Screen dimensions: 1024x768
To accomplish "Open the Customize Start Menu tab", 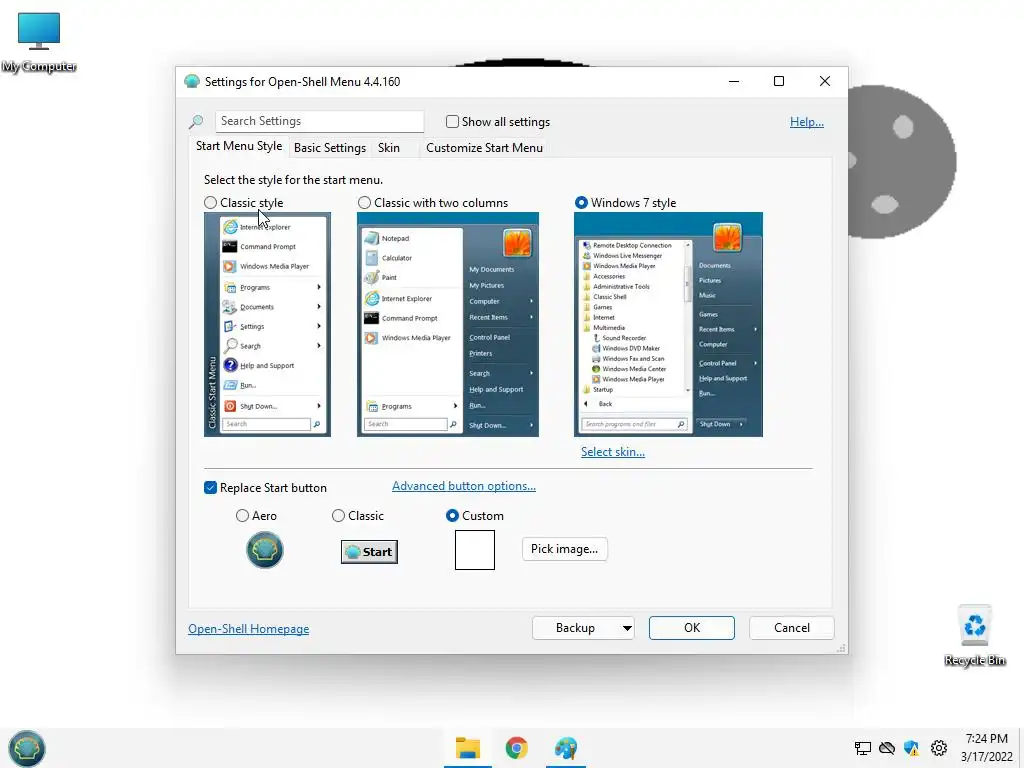I will click(x=485, y=148).
